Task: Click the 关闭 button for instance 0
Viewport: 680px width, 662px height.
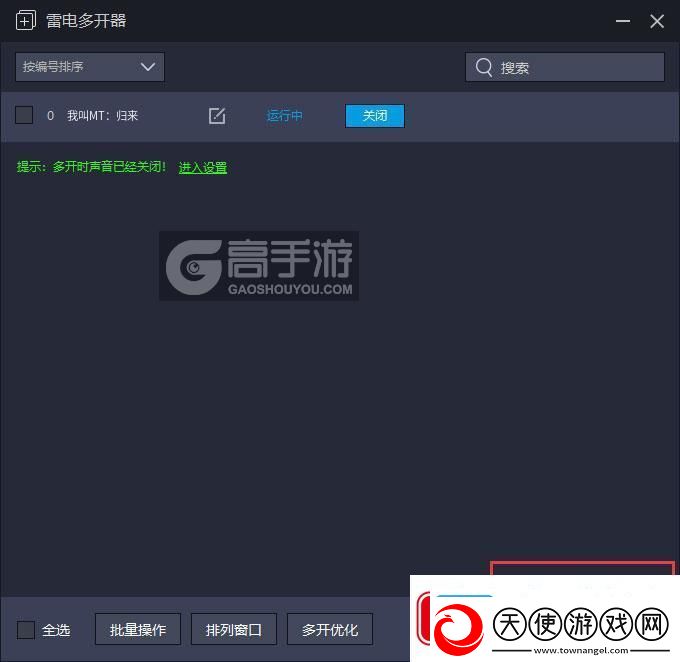Action: [375, 116]
